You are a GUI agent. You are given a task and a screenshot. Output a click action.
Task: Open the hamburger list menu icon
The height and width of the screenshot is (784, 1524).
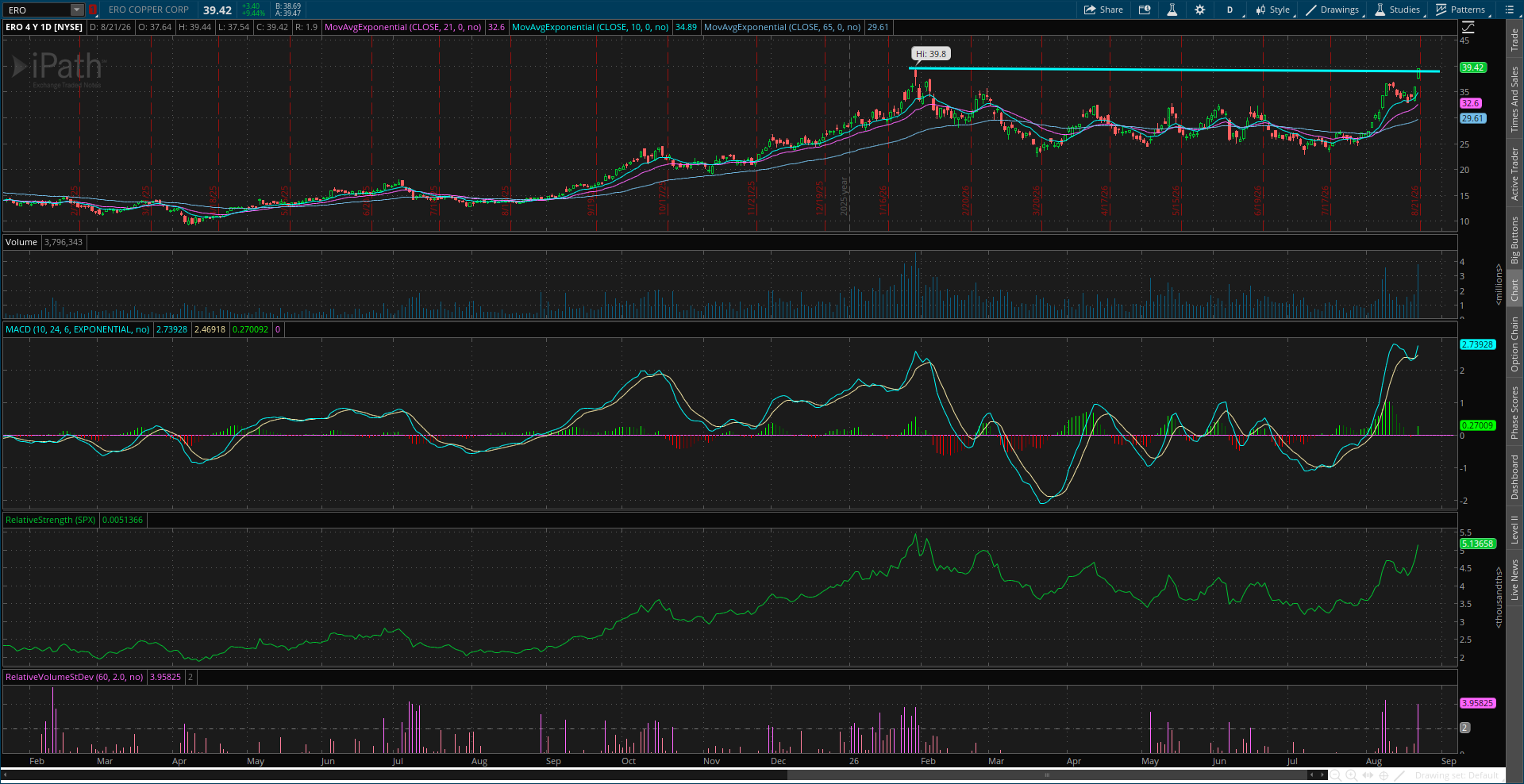[x=1509, y=10]
